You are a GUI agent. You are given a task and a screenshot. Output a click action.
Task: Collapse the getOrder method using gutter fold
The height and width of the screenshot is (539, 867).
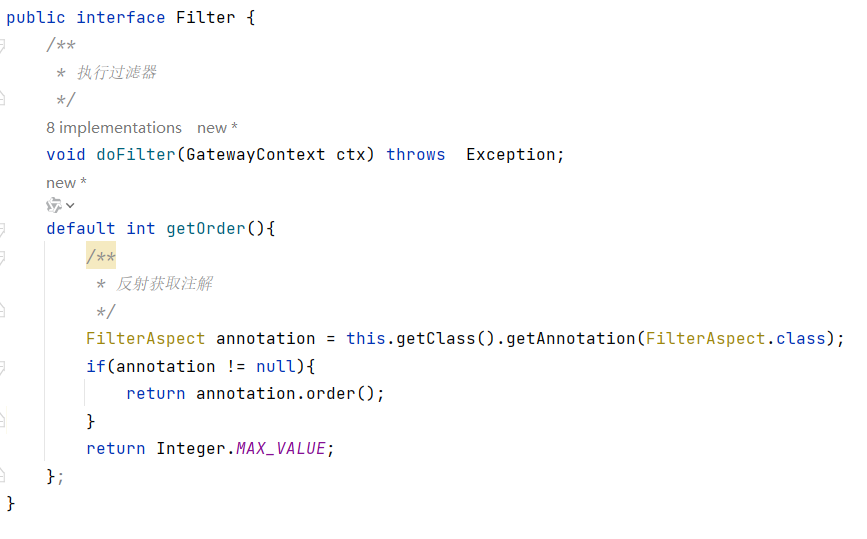pyautogui.click(x=3, y=229)
